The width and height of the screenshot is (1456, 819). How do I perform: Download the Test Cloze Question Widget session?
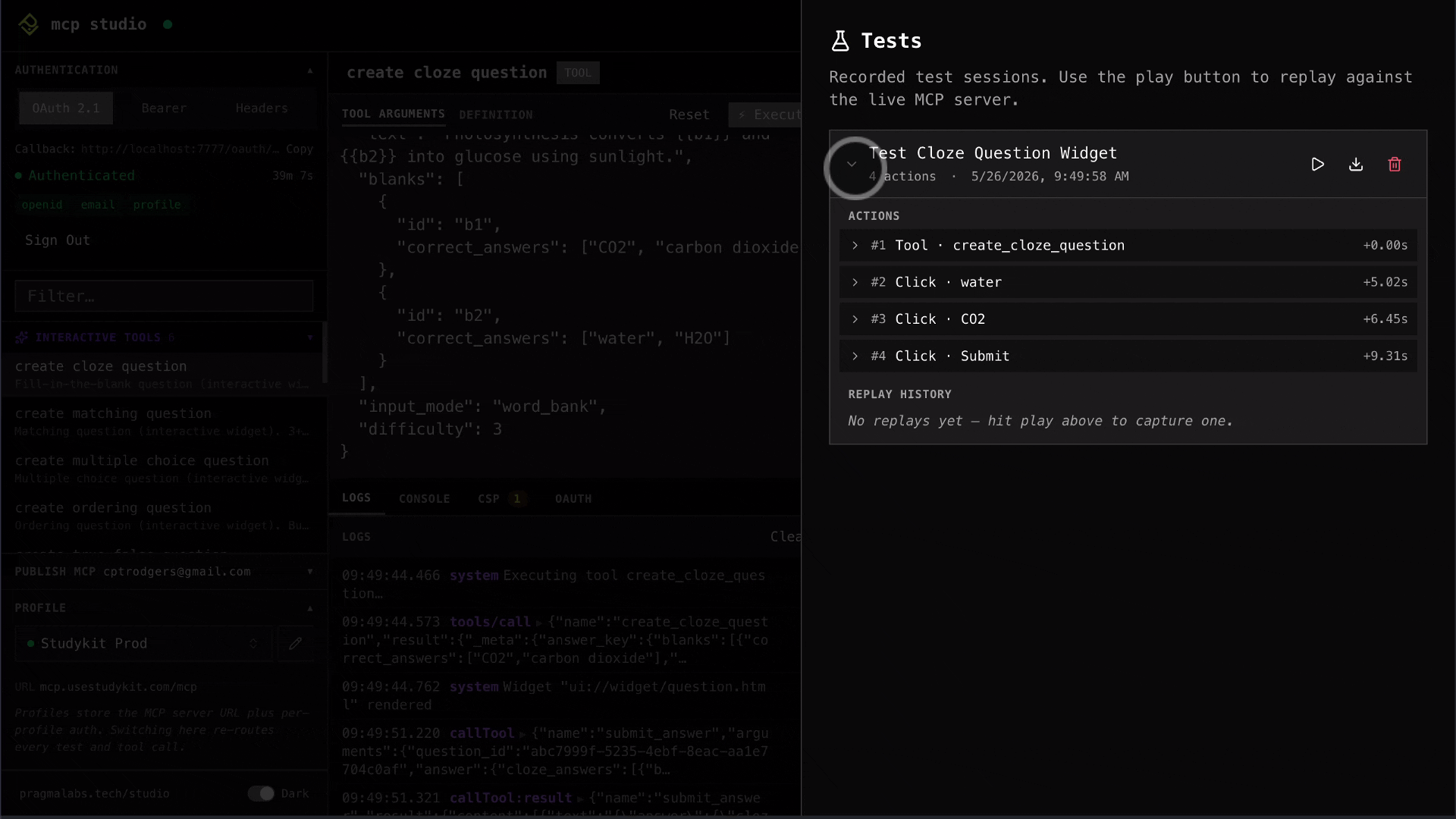coord(1356,165)
